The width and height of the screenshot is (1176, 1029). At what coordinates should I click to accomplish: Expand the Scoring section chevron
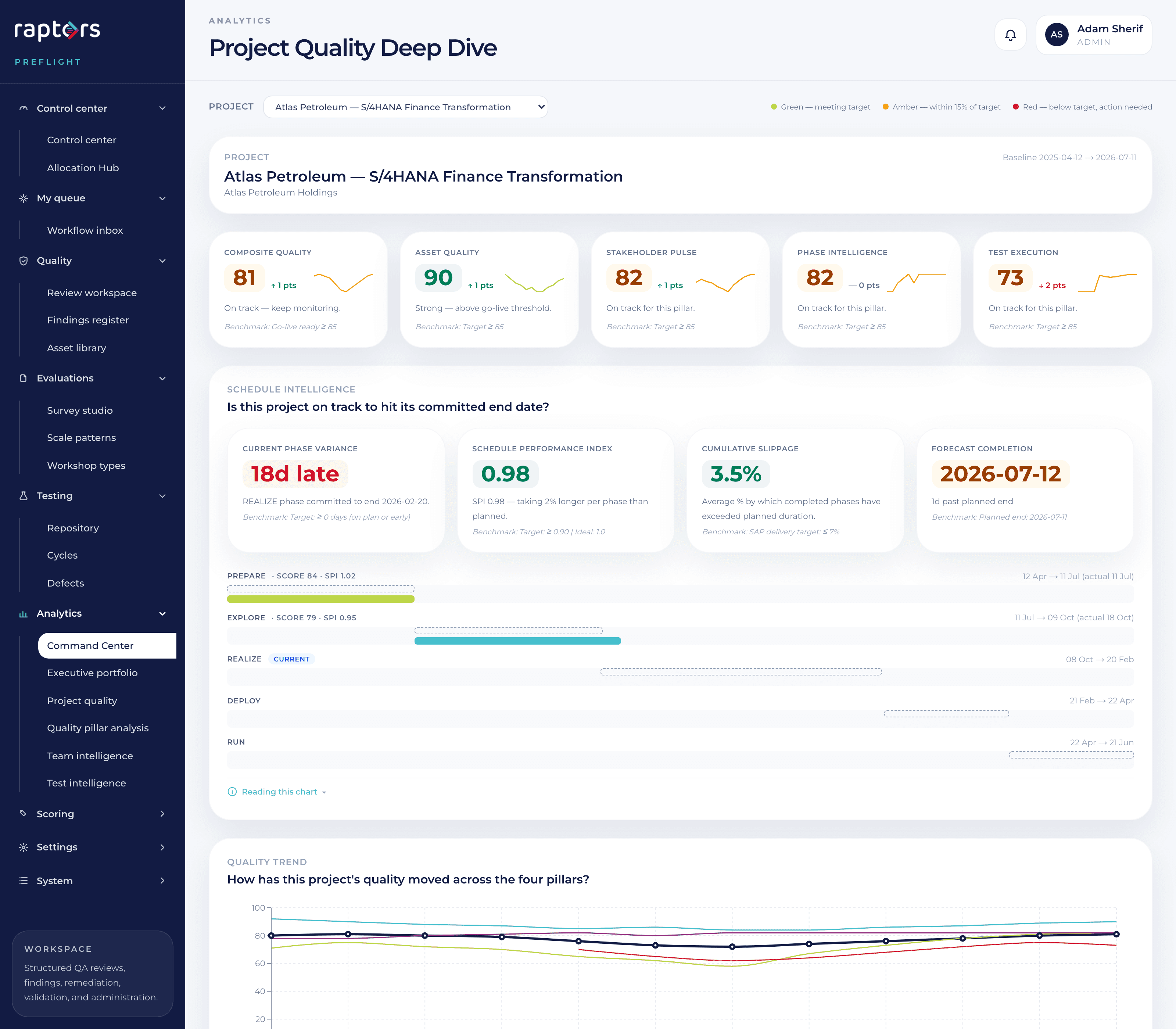click(x=162, y=814)
